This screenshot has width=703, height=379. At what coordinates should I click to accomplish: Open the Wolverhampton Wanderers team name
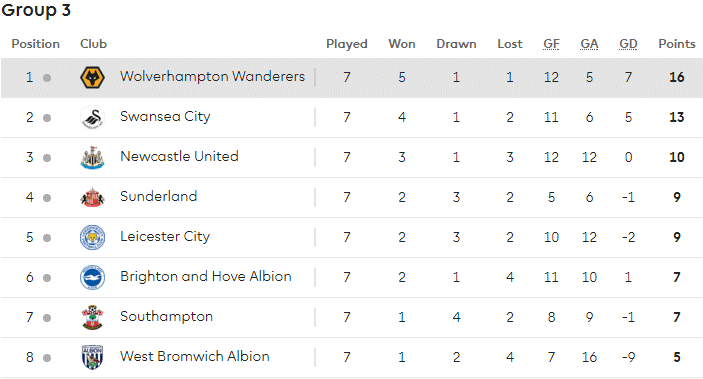[x=213, y=77]
